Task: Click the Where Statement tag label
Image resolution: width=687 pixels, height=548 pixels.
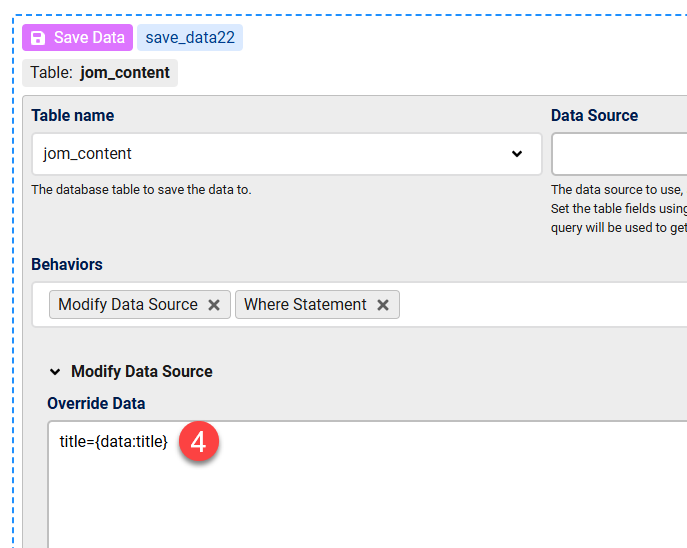Action: pos(305,305)
